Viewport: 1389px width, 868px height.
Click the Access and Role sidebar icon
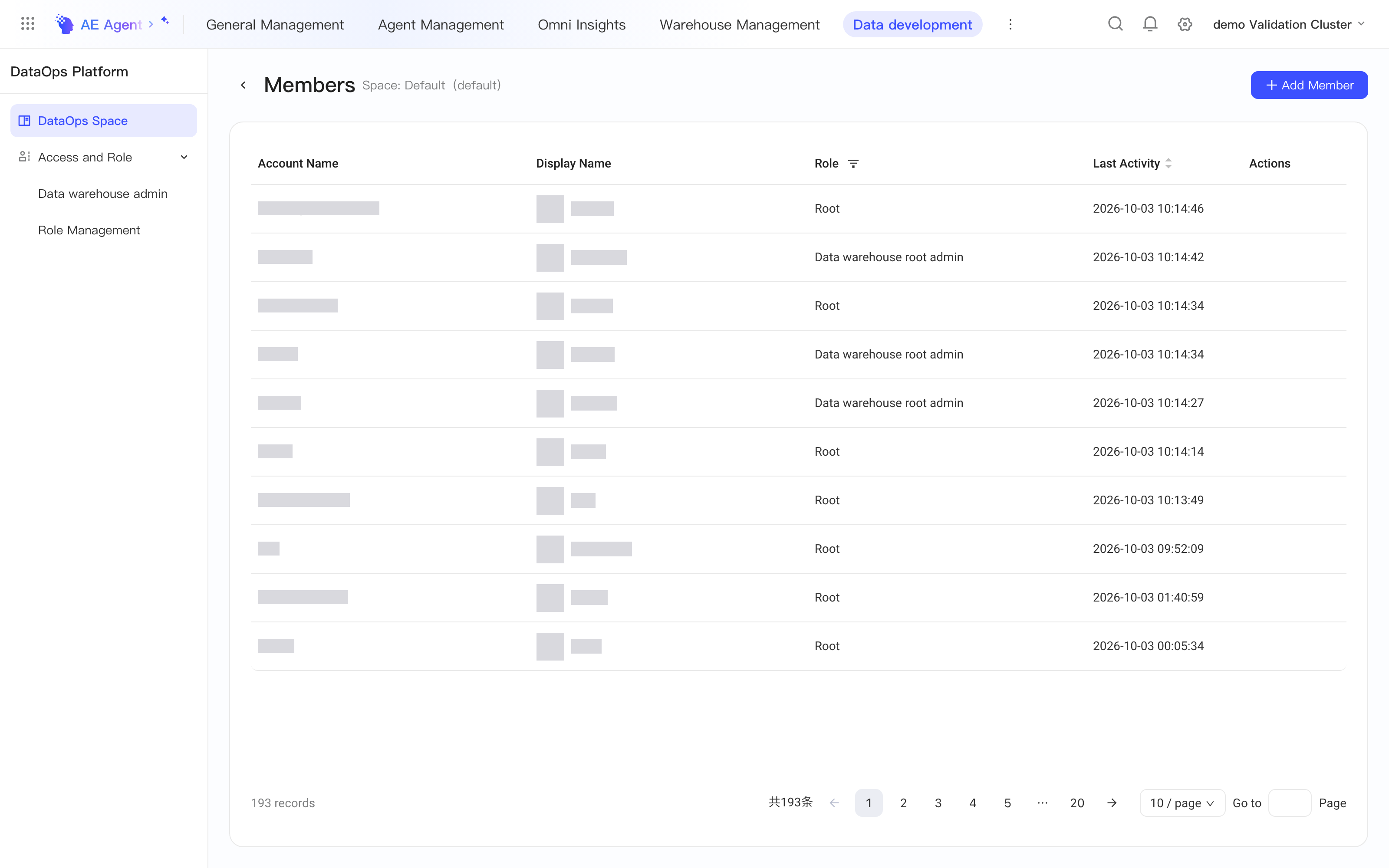point(24,157)
